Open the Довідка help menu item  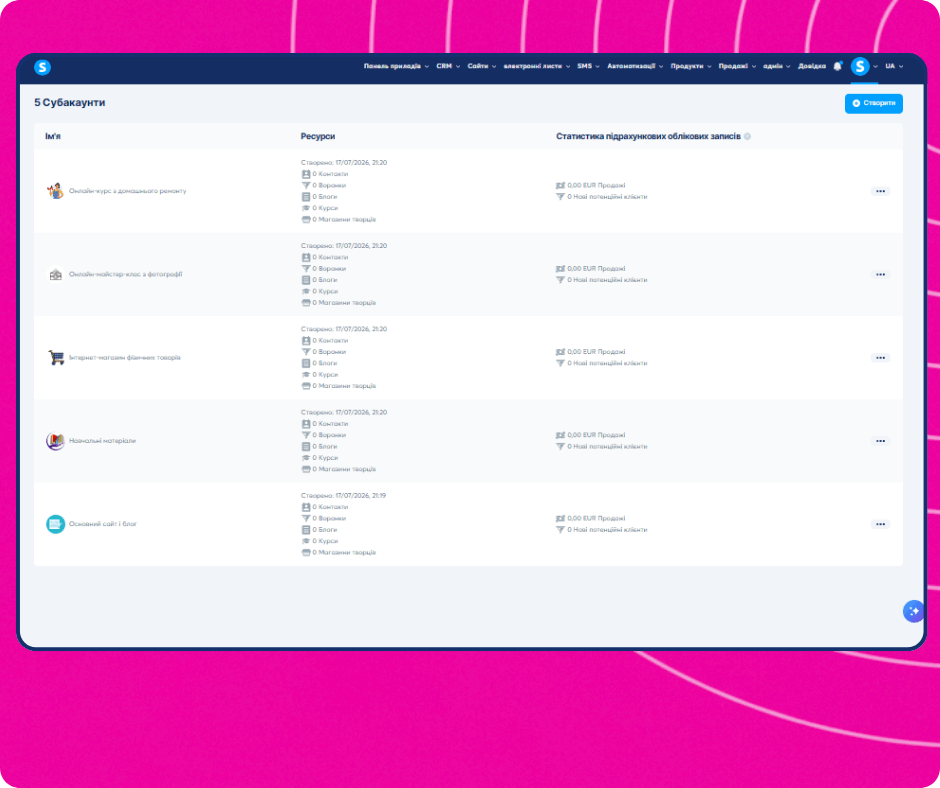point(812,66)
